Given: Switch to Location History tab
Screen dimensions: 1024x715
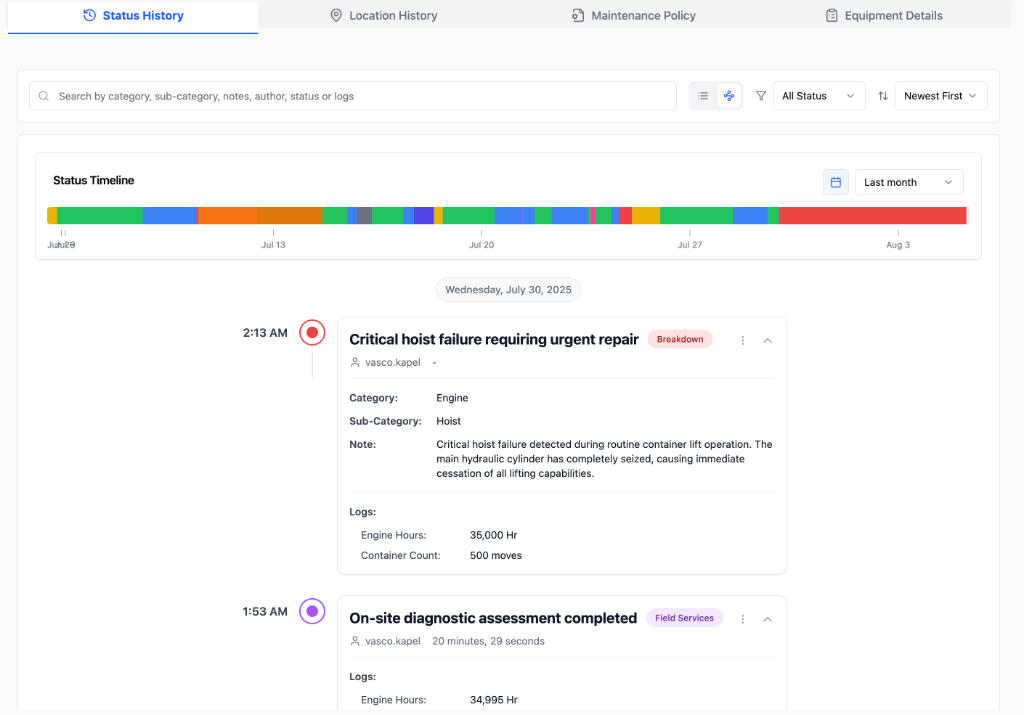Looking at the screenshot, I should tap(383, 16).
